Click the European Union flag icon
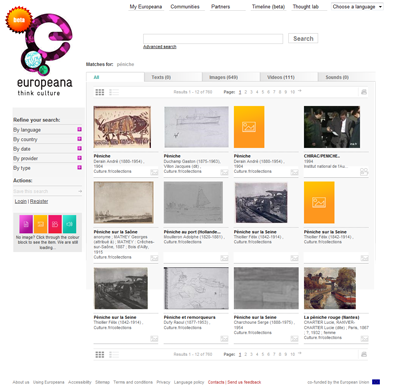This screenshot has width=400, height=392. (376, 382)
